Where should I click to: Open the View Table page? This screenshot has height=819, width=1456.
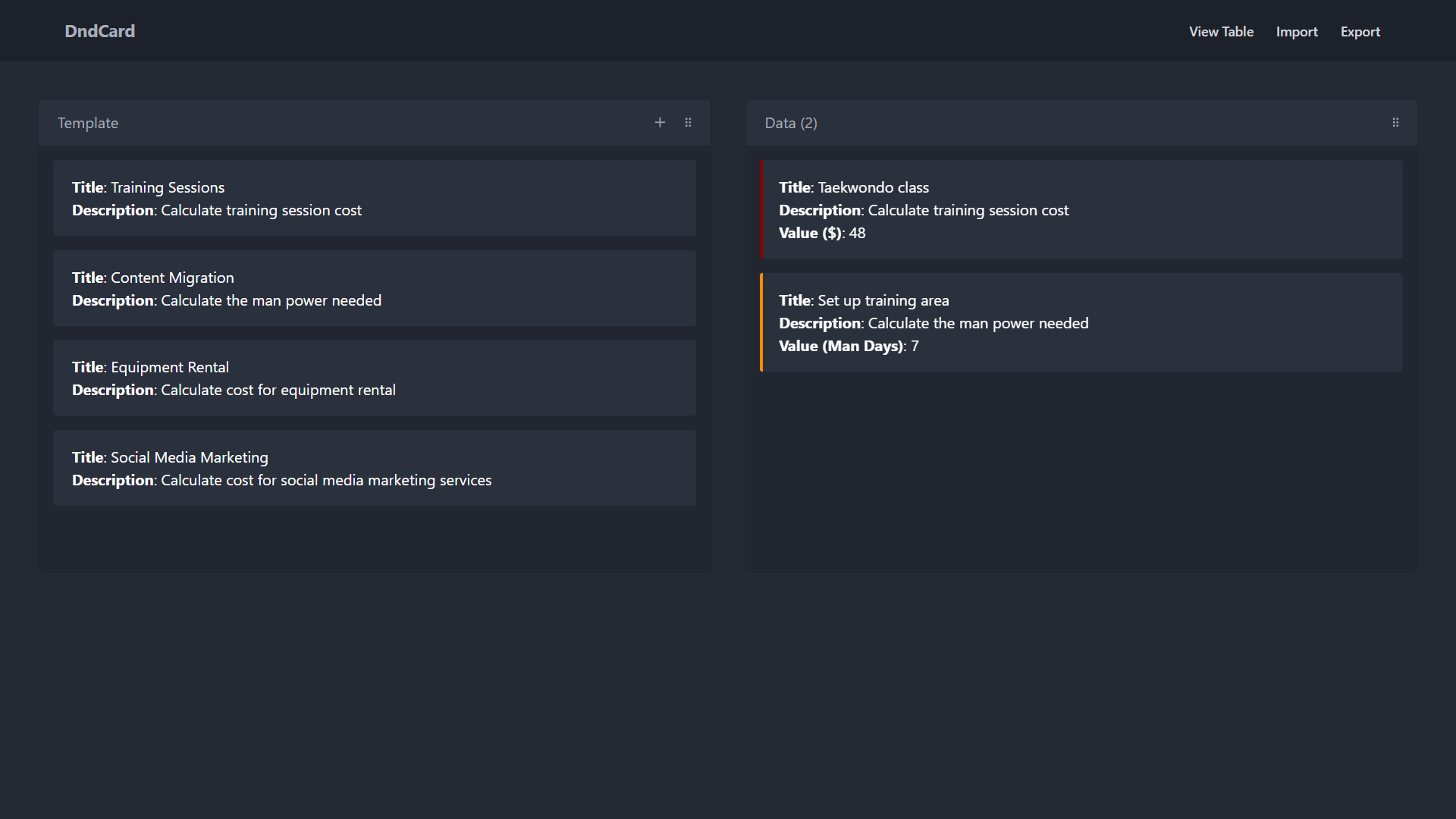pos(1221,32)
